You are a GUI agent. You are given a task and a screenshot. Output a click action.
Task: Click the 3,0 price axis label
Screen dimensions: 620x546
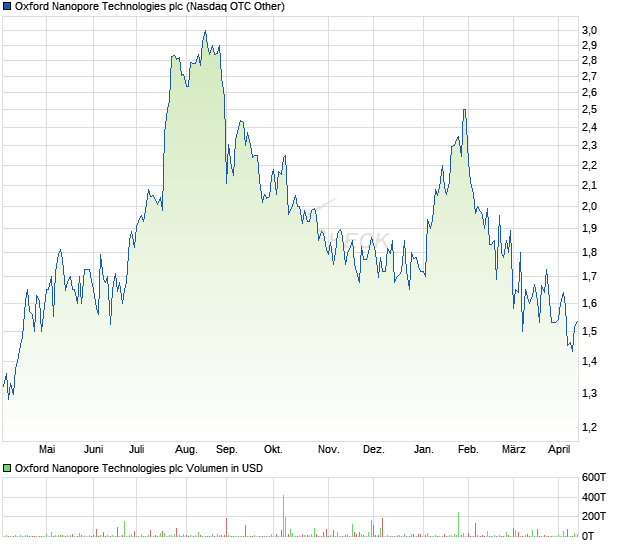coord(589,30)
